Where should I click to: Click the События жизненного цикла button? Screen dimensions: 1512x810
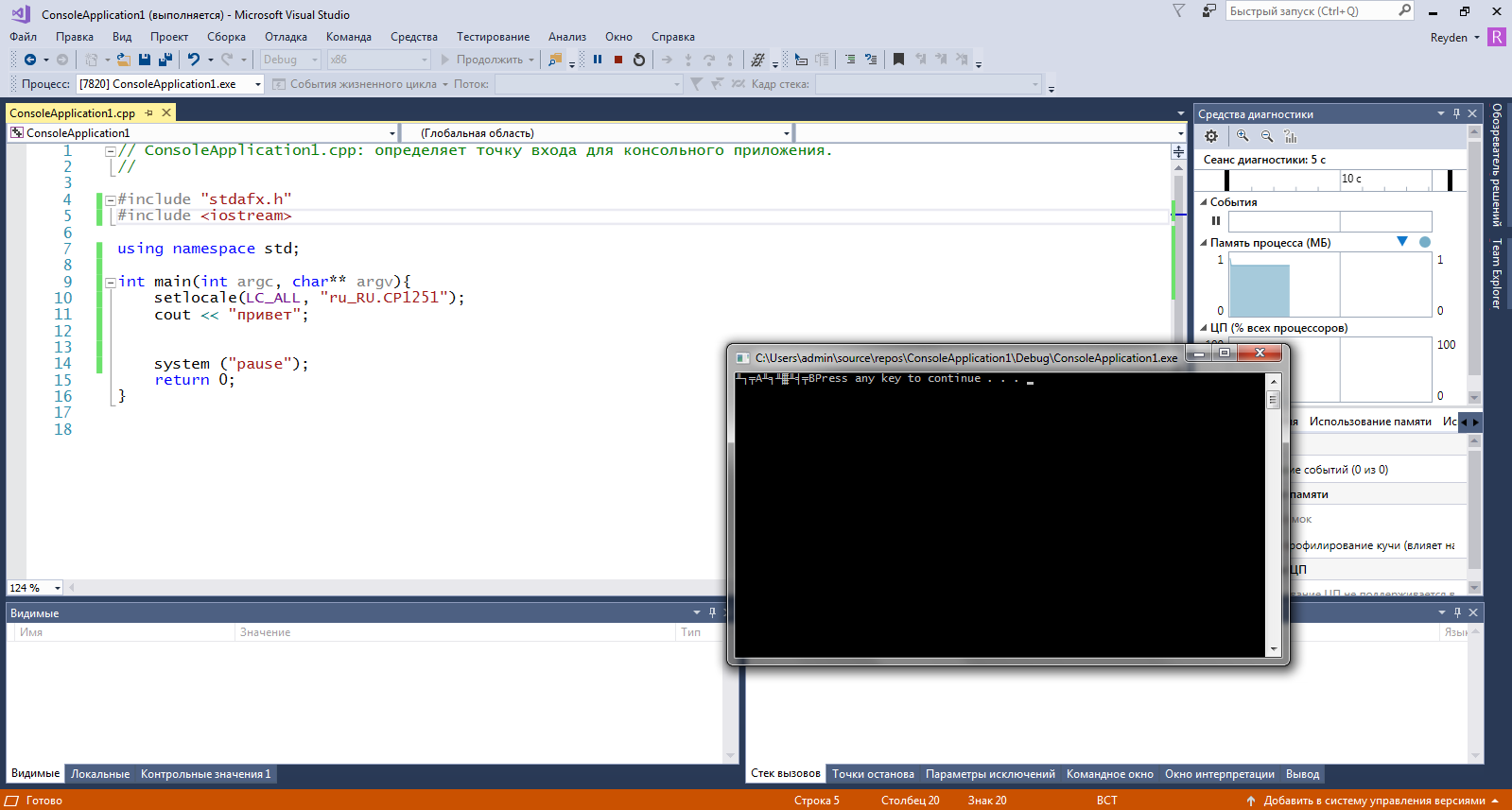tap(359, 84)
